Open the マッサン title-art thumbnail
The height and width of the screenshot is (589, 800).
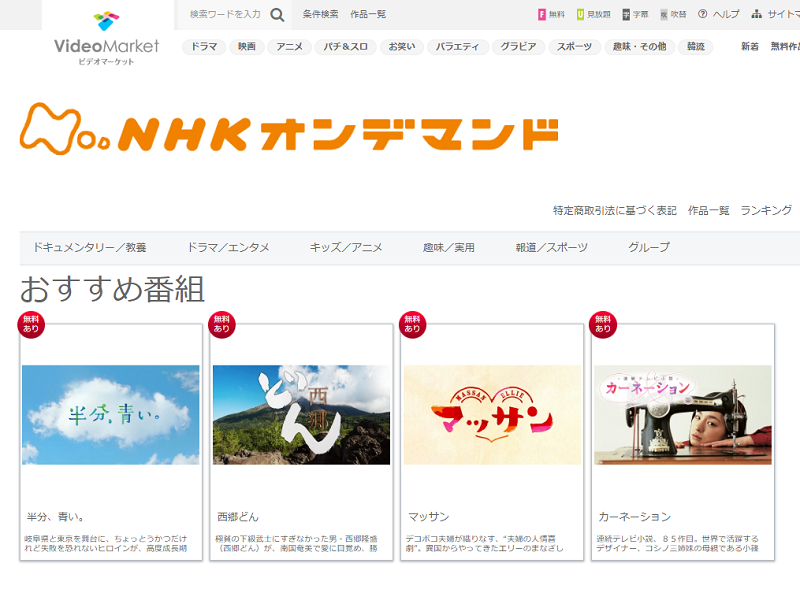492,415
